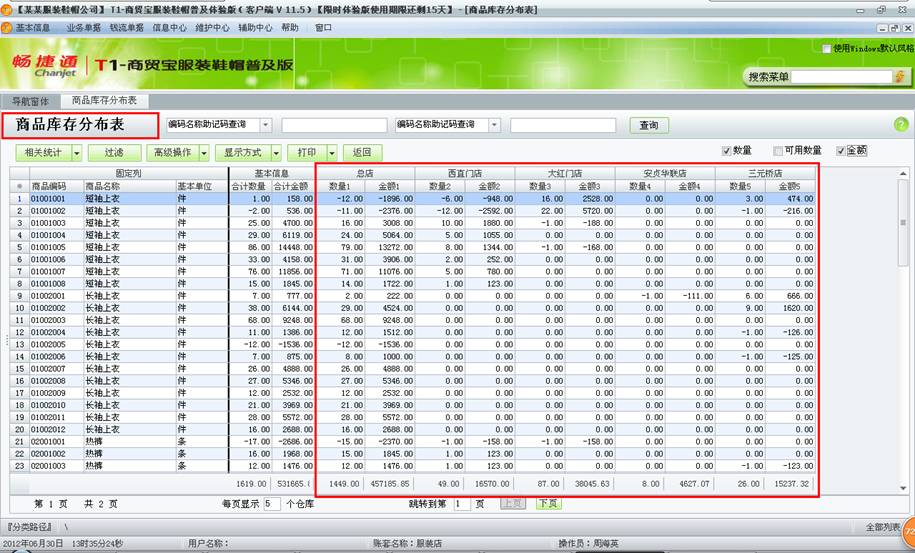Viewport: 915px width, 553px height.
Task: Focus the second query text field
Action: point(563,125)
